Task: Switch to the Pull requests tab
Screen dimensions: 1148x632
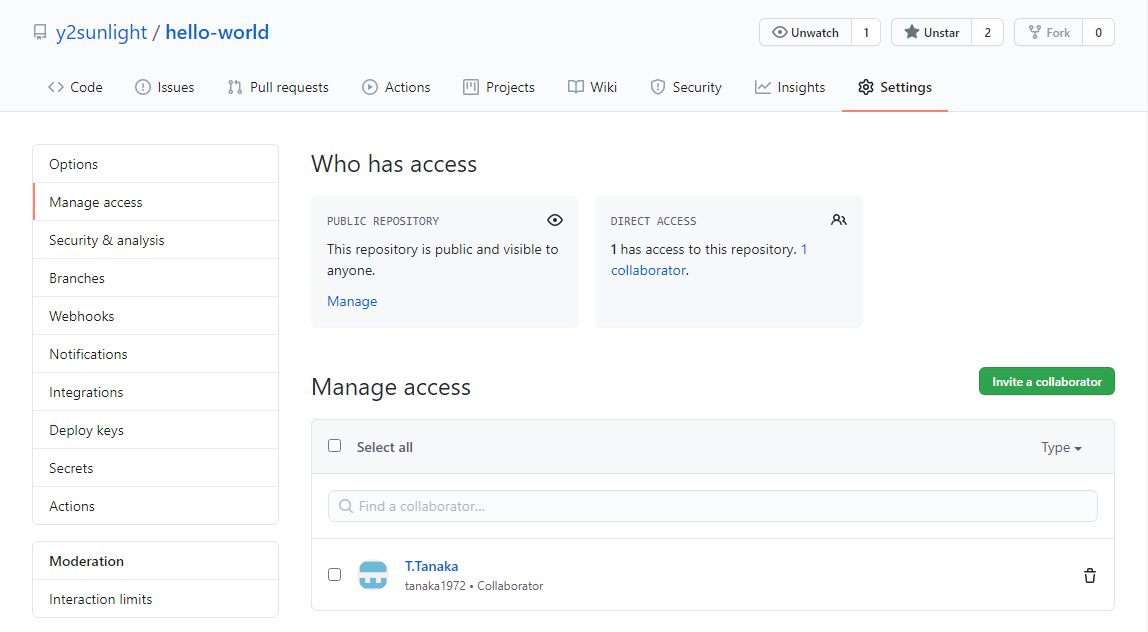Action: (x=278, y=87)
